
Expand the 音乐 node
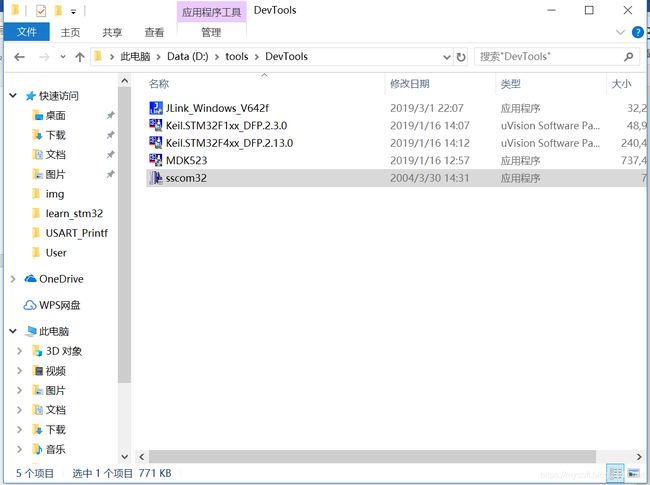pyautogui.click(x=19, y=449)
